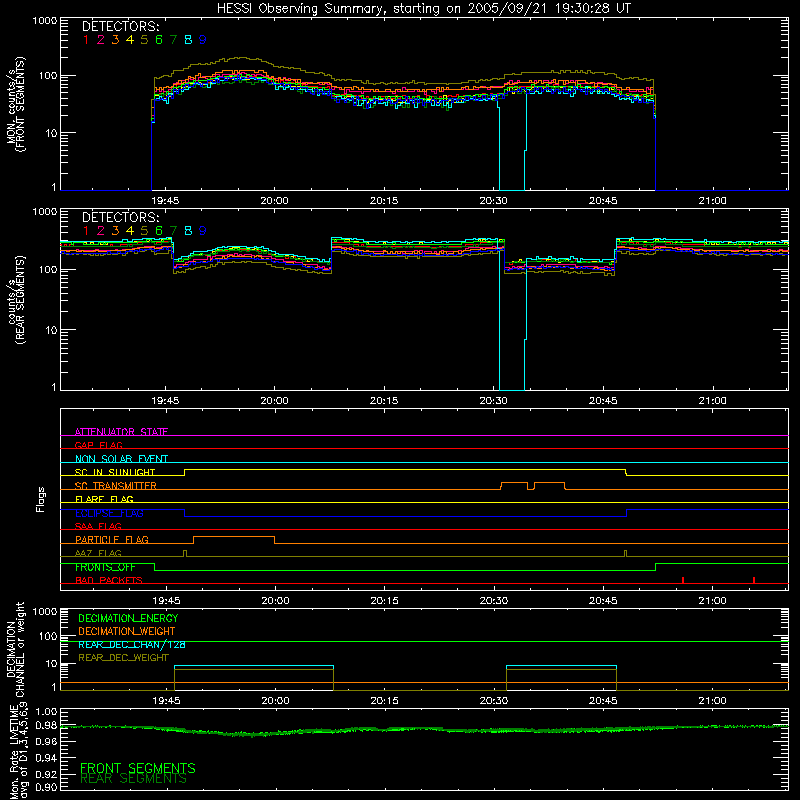Click the NON SOLAR EVENT label
Screen dimensions: 800x800
(x=121, y=459)
